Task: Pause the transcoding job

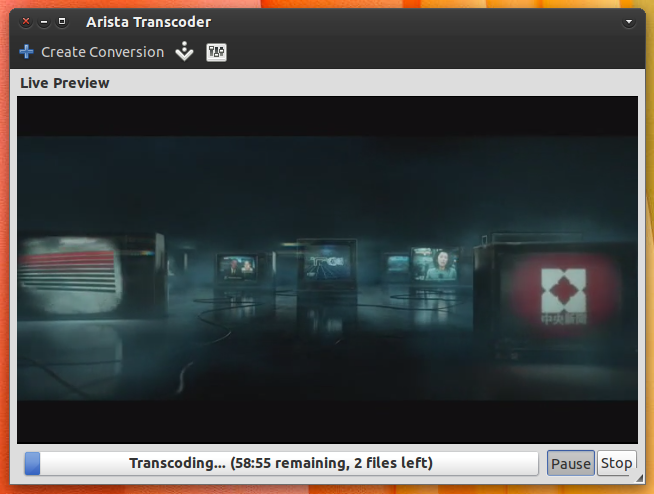Action: (x=571, y=463)
